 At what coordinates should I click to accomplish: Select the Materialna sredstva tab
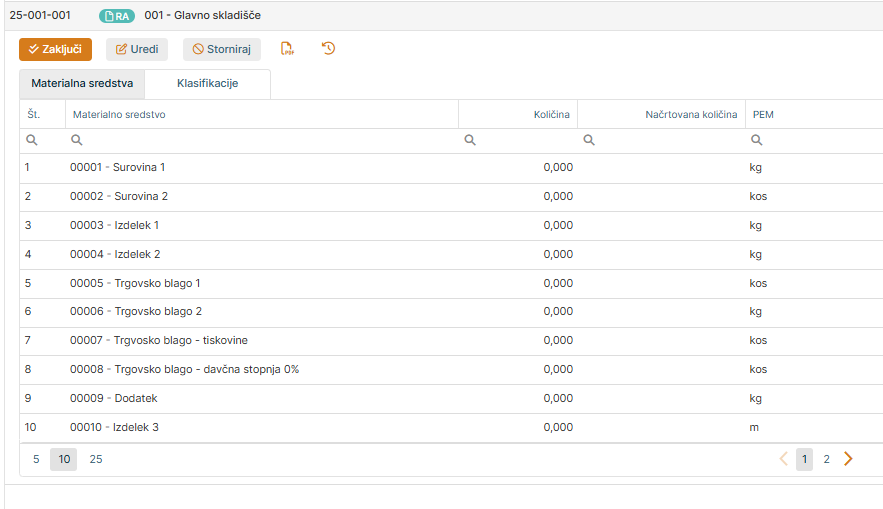[82, 84]
